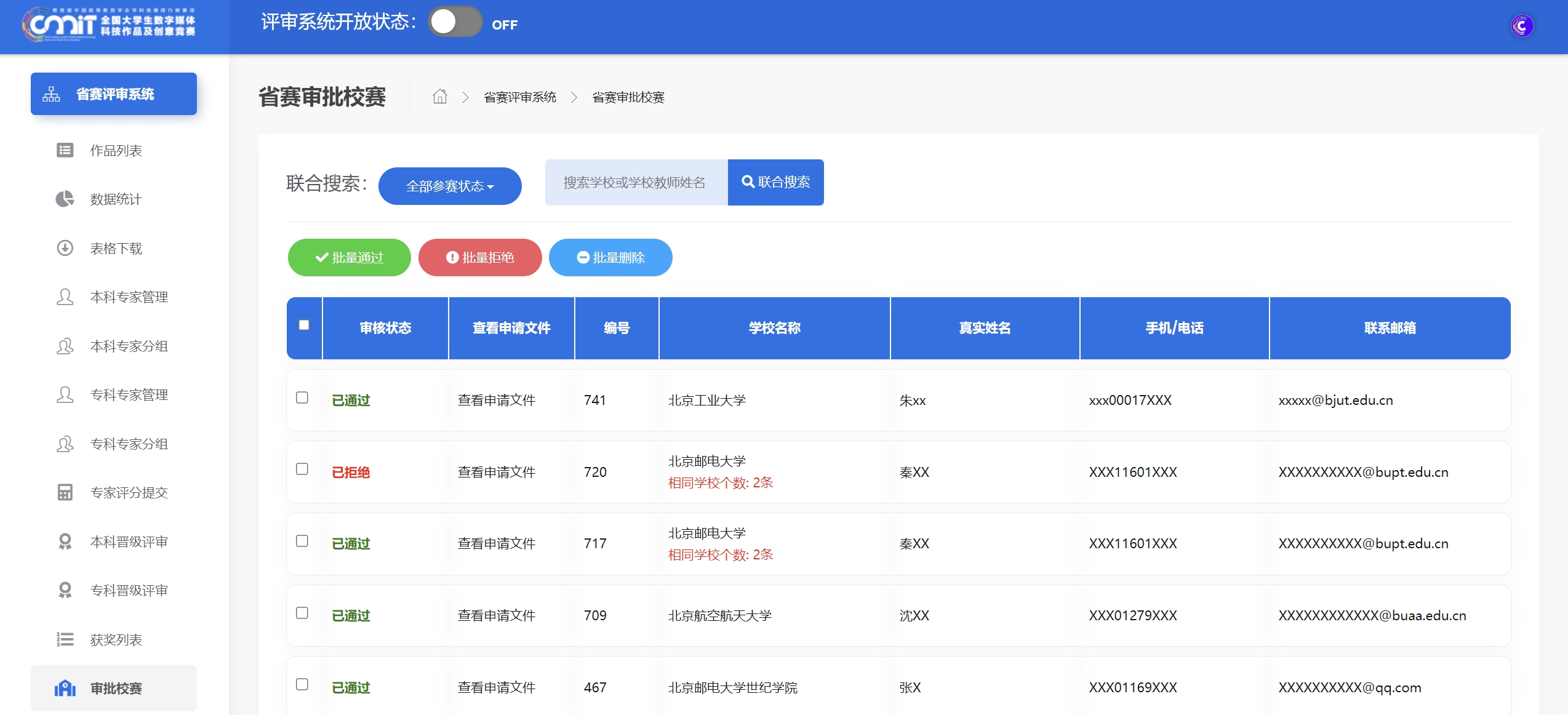1568x715 pixels.
Task: Click the 作品列表 list icon
Action: click(x=65, y=150)
